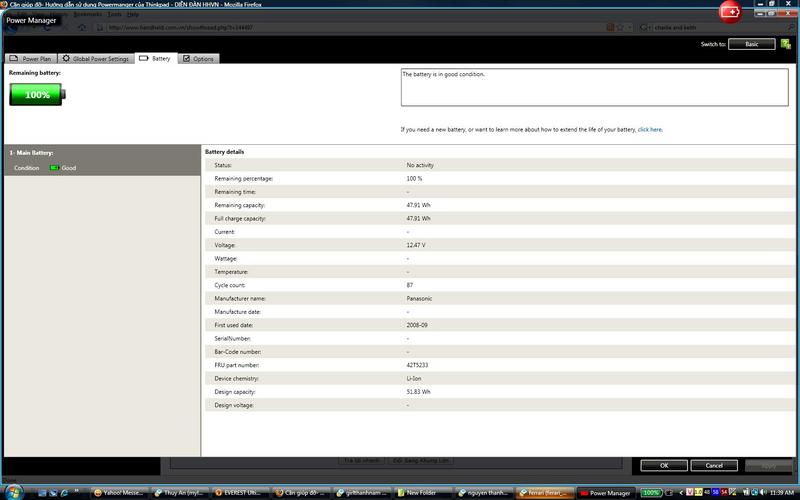
Task: Click the red Power Manager battery gauge icon
Action: click(731, 11)
